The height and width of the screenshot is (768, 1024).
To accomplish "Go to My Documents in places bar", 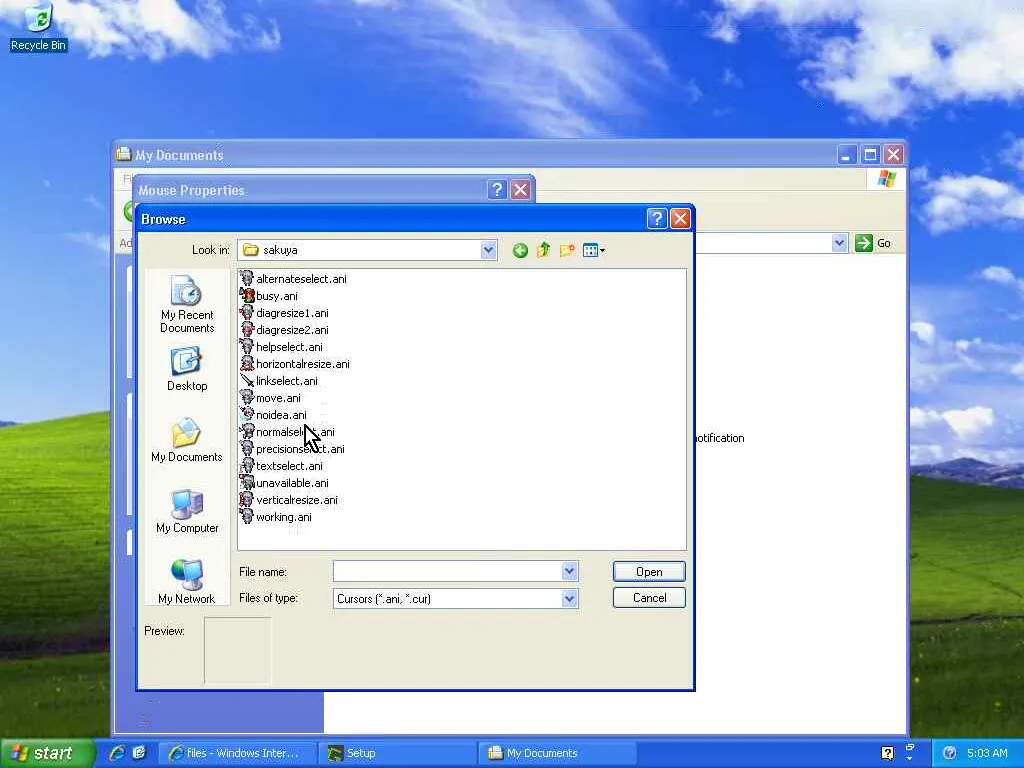I will tap(187, 440).
